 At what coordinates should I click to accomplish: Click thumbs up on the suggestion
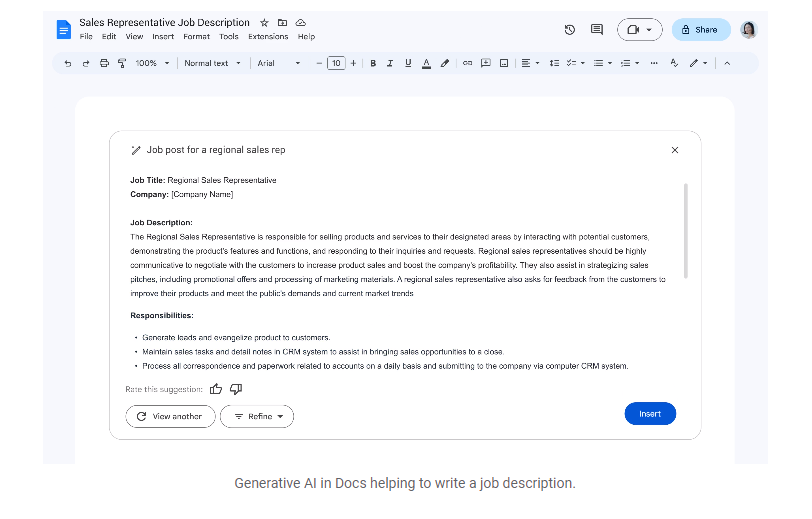[x=216, y=389]
